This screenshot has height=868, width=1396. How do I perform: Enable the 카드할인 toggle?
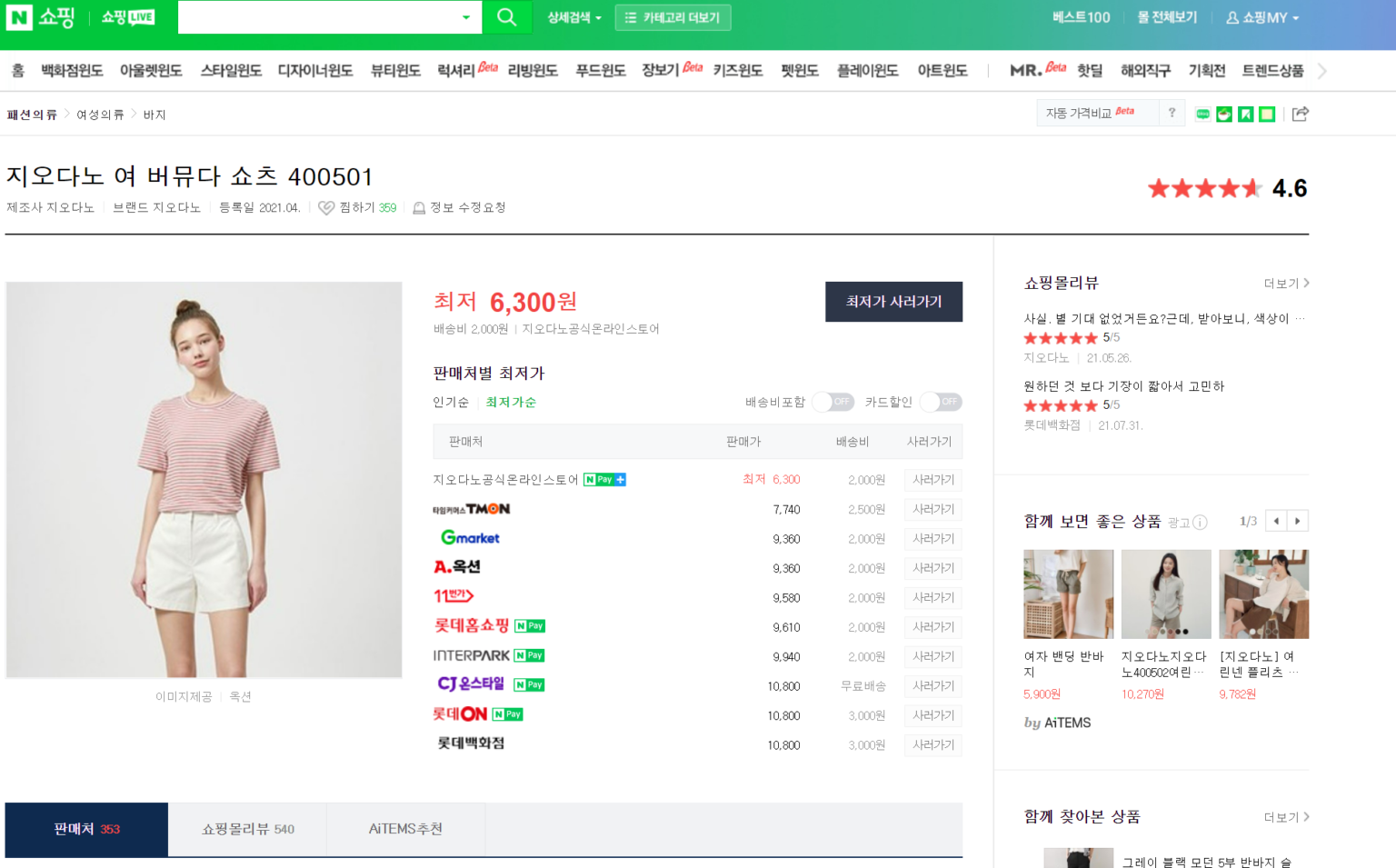(940, 402)
